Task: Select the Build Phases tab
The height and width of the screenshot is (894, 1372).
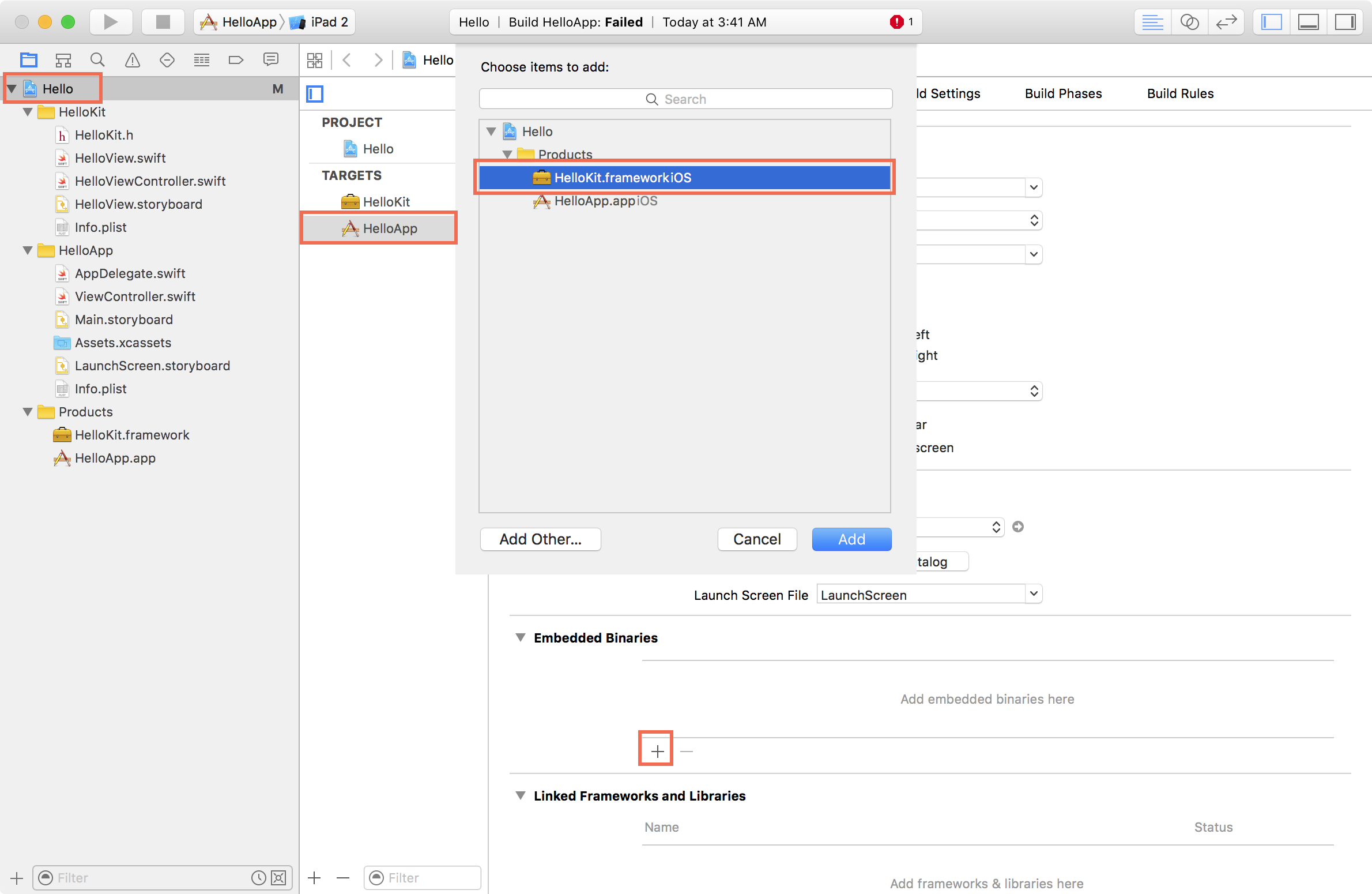Action: click(x=1062, y=92)
